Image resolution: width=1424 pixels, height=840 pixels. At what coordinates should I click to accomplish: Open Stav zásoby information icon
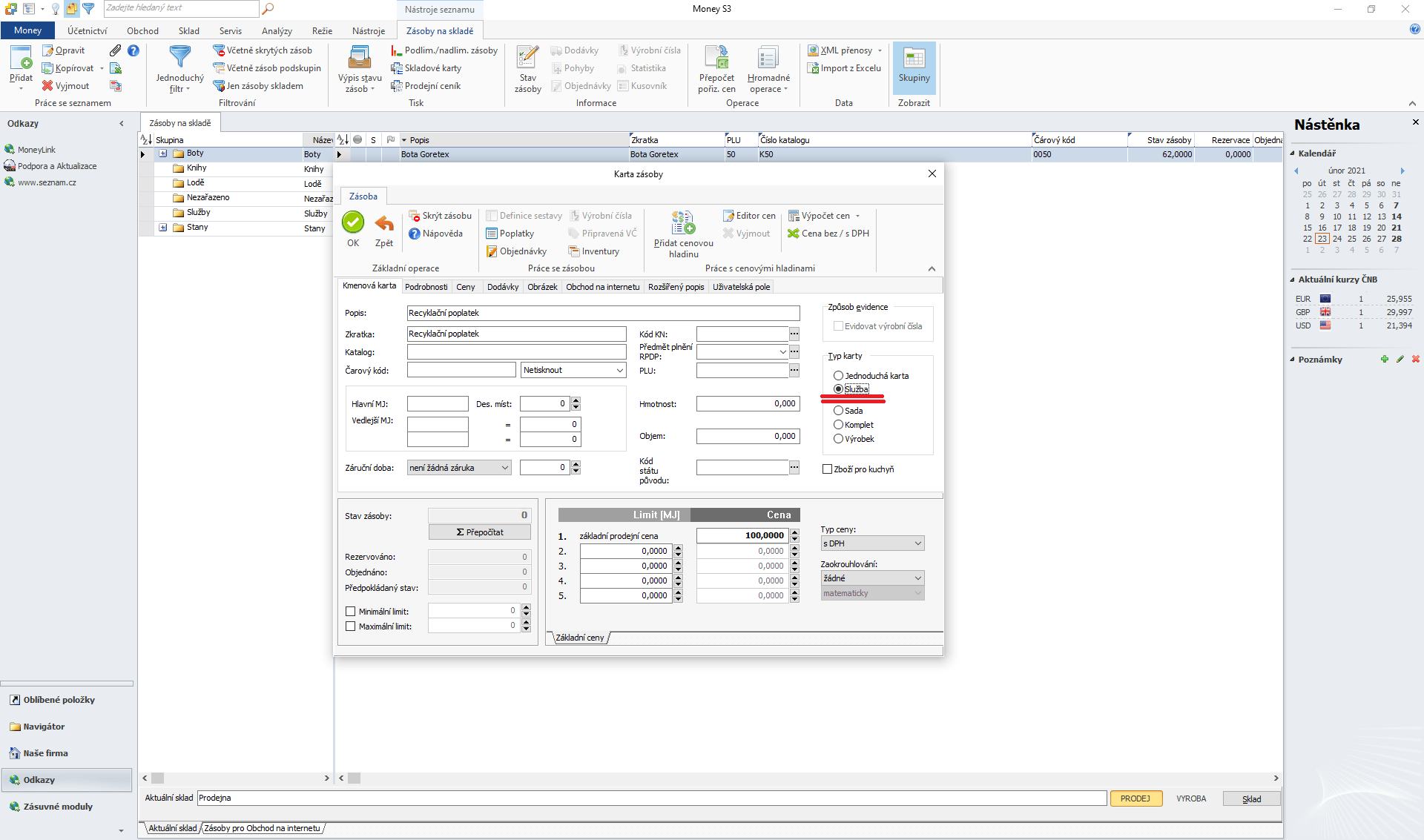pyautogui.click(x=527, y=58)
